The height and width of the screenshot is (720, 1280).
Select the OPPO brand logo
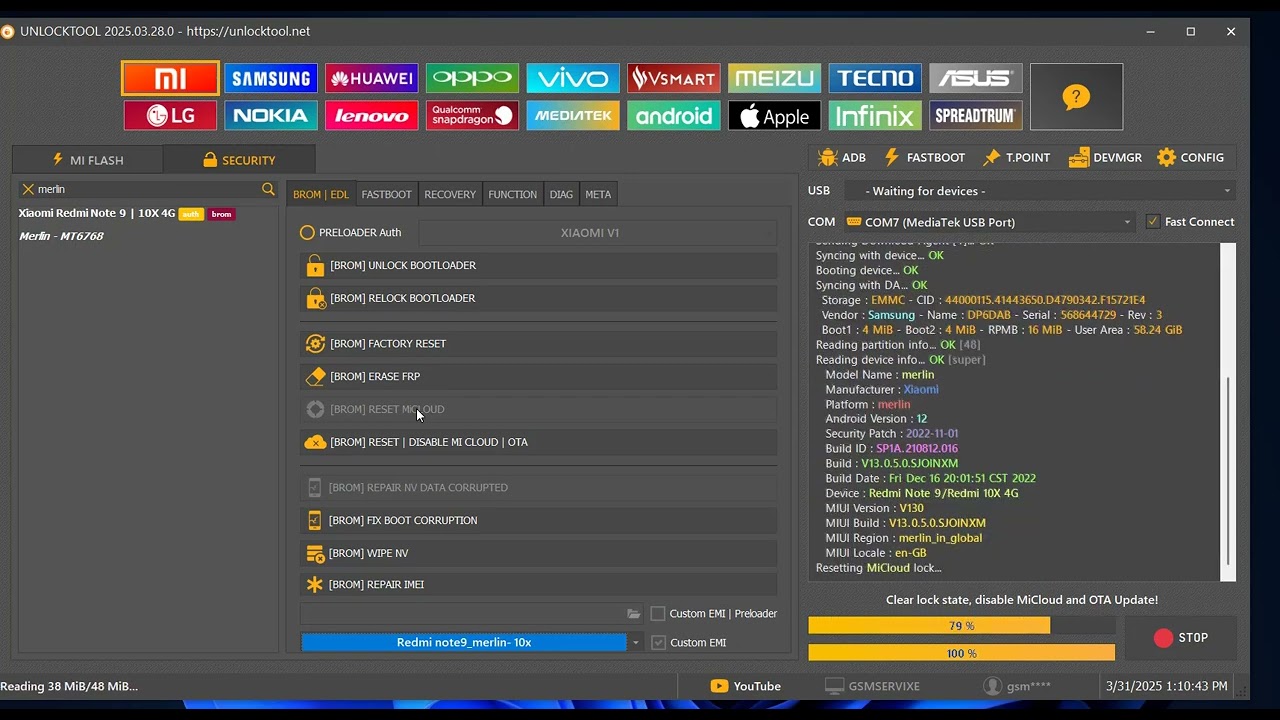click(x=472, y=79)
